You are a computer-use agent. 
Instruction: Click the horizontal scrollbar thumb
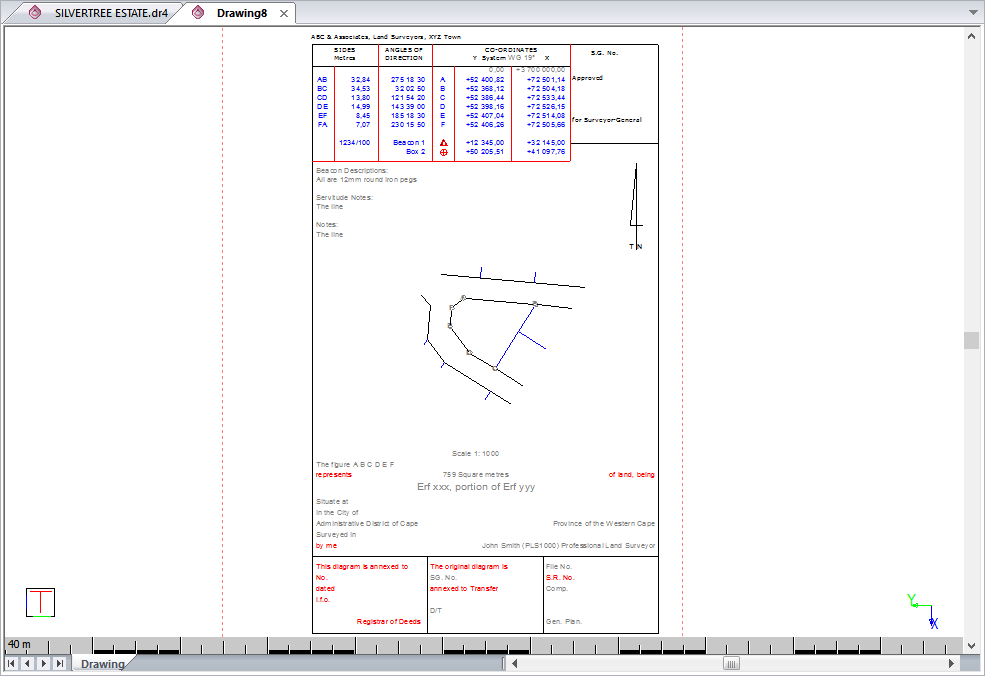pyautogui.click(x=732, y=663)
